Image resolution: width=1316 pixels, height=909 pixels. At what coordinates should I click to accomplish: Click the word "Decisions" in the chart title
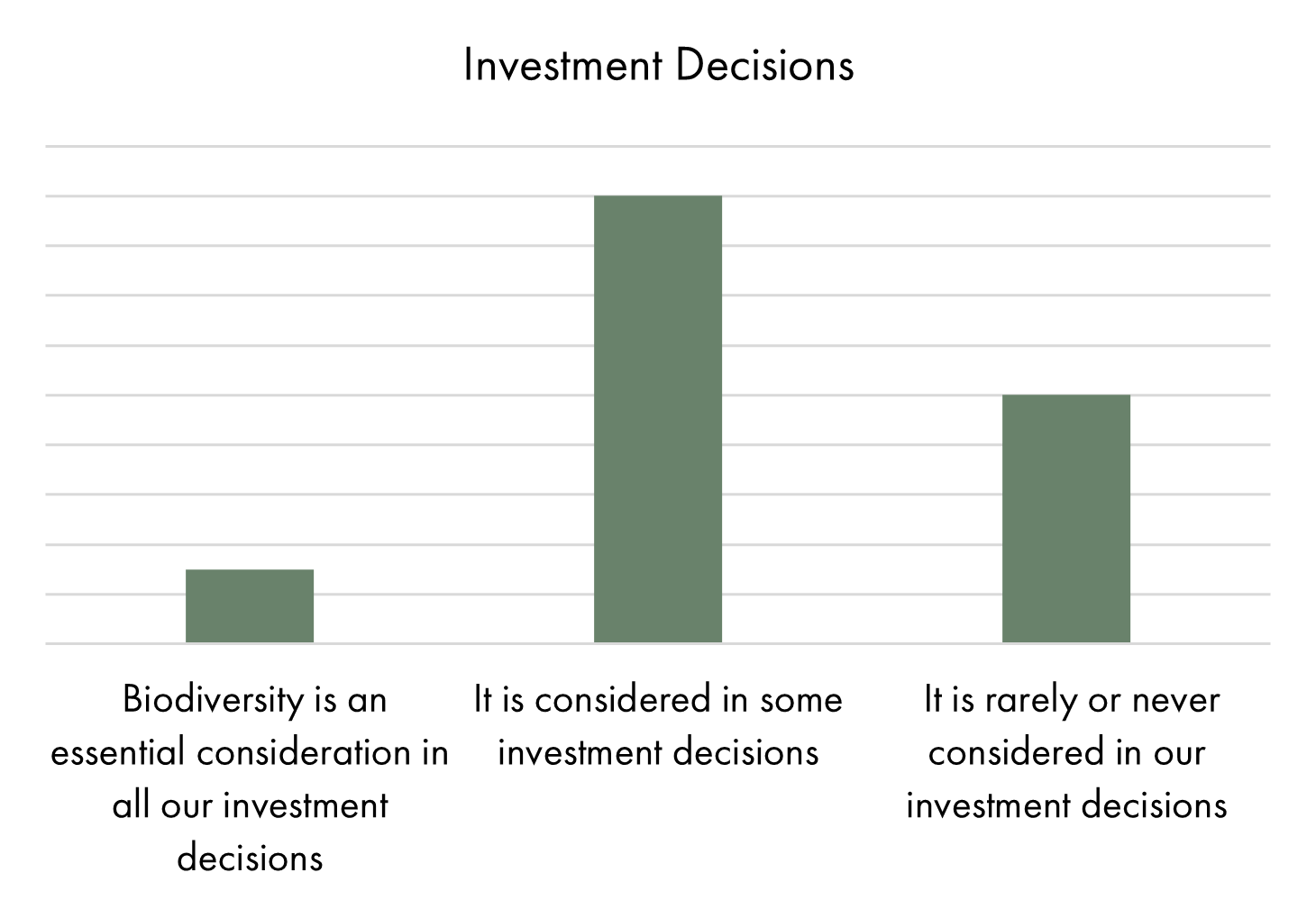763,66
